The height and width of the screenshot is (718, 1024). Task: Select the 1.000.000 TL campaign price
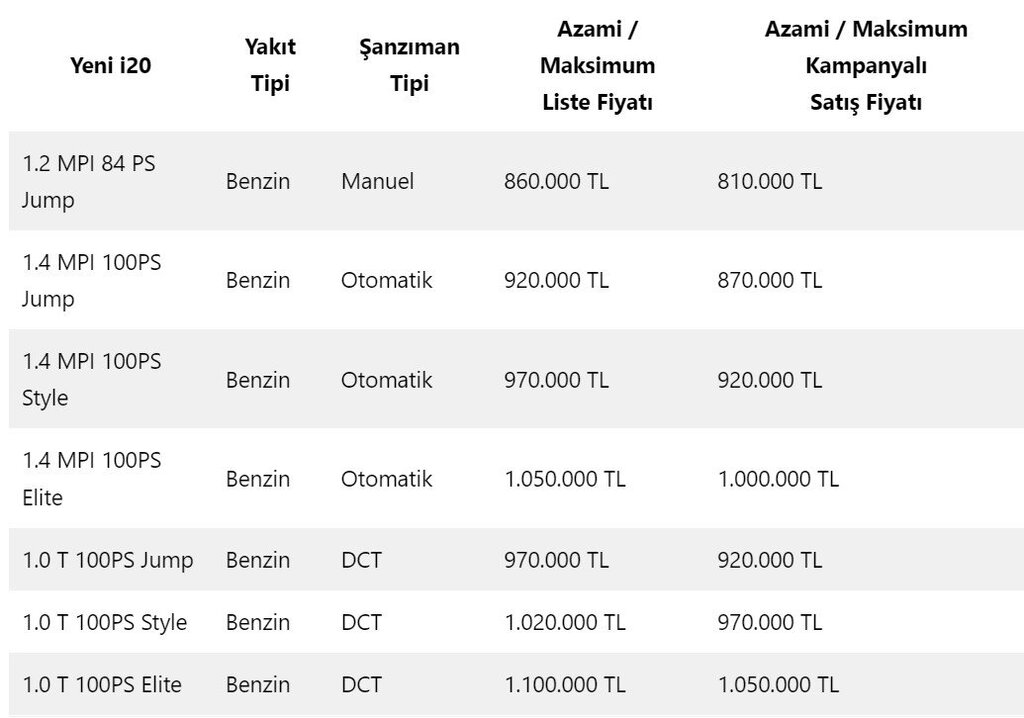point(778,479)
